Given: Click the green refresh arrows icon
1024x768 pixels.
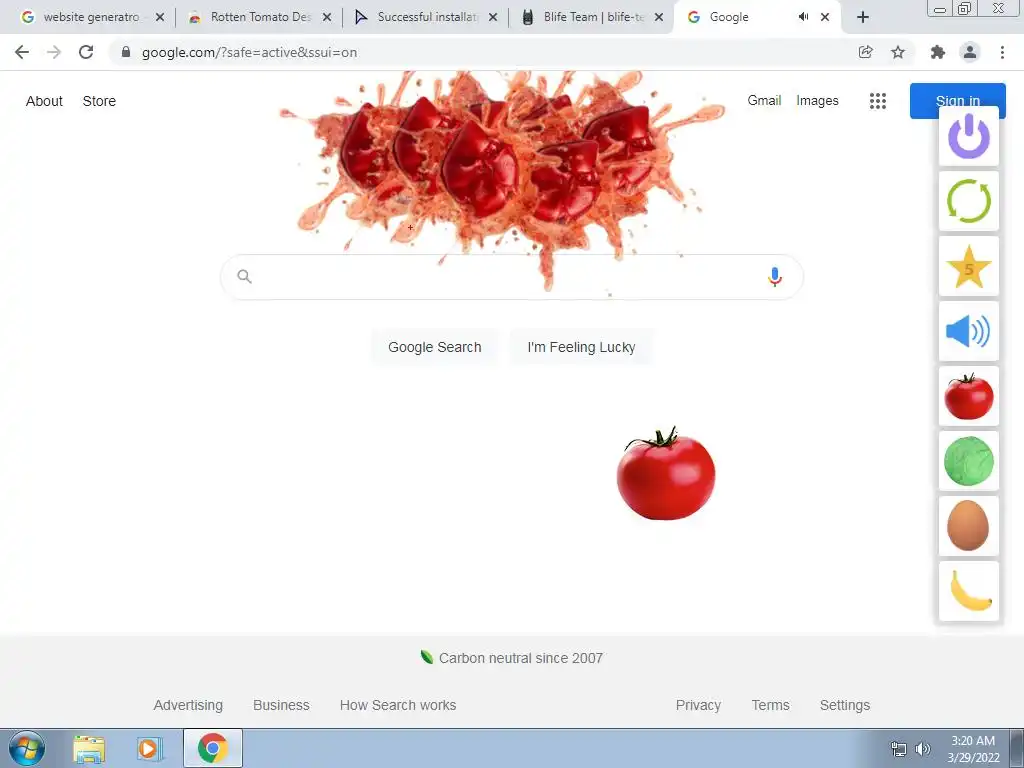Looking at the screenshot, I should click(968, 201).
